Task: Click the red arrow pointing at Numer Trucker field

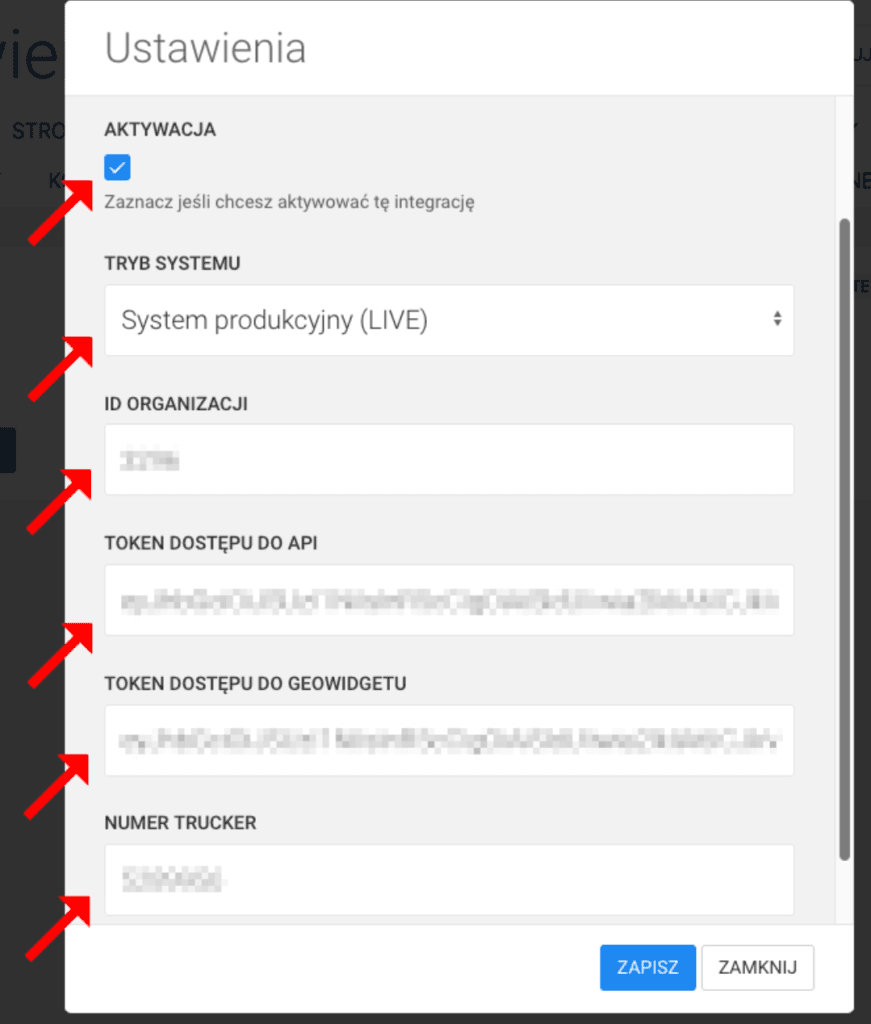Action: (58, 928)
